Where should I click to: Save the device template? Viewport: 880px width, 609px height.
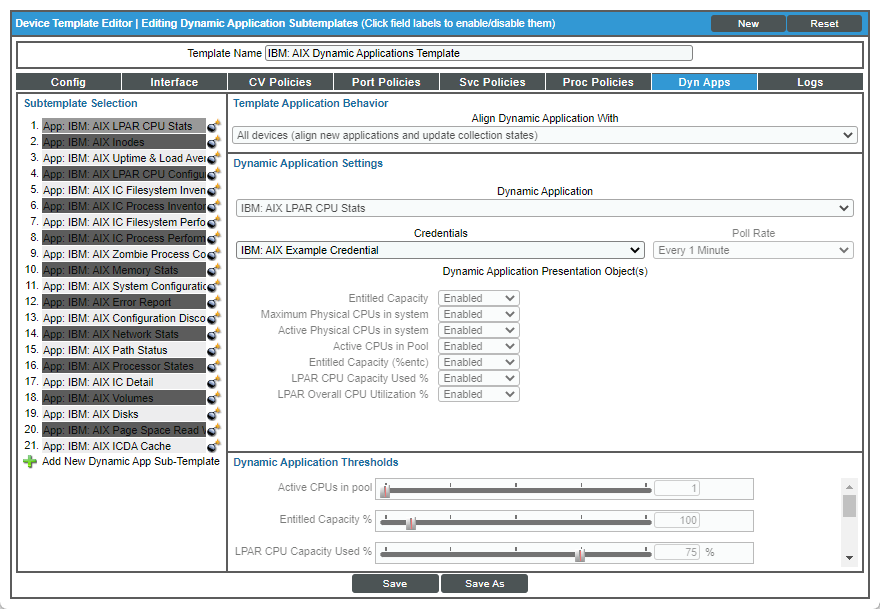[395, 584]
